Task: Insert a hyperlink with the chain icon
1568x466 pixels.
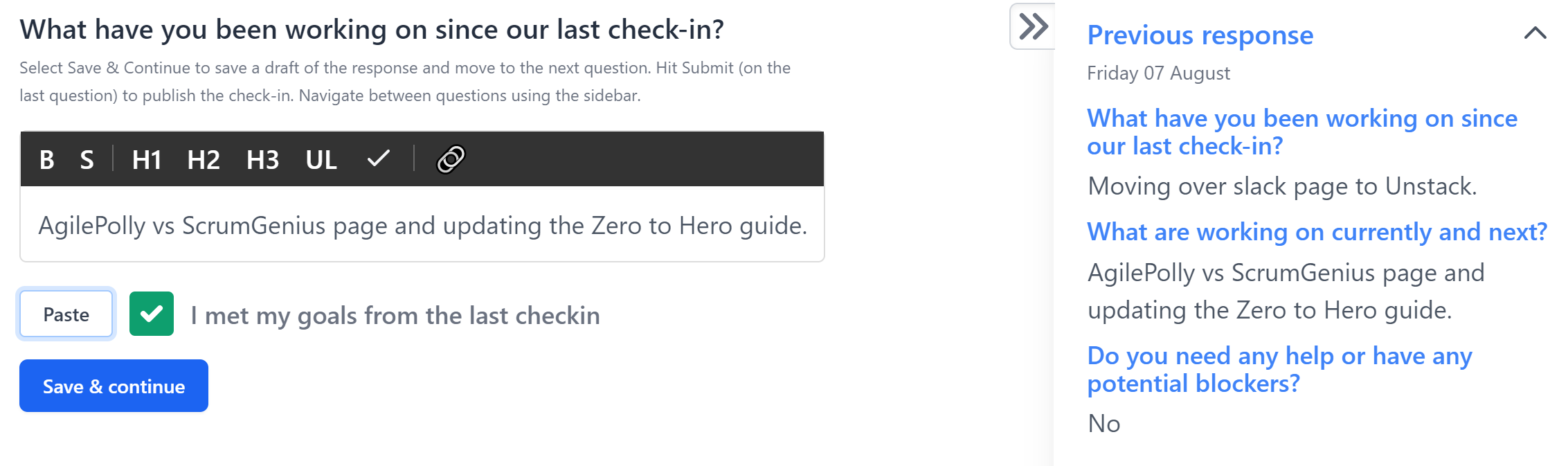Action: click(449, 160)
